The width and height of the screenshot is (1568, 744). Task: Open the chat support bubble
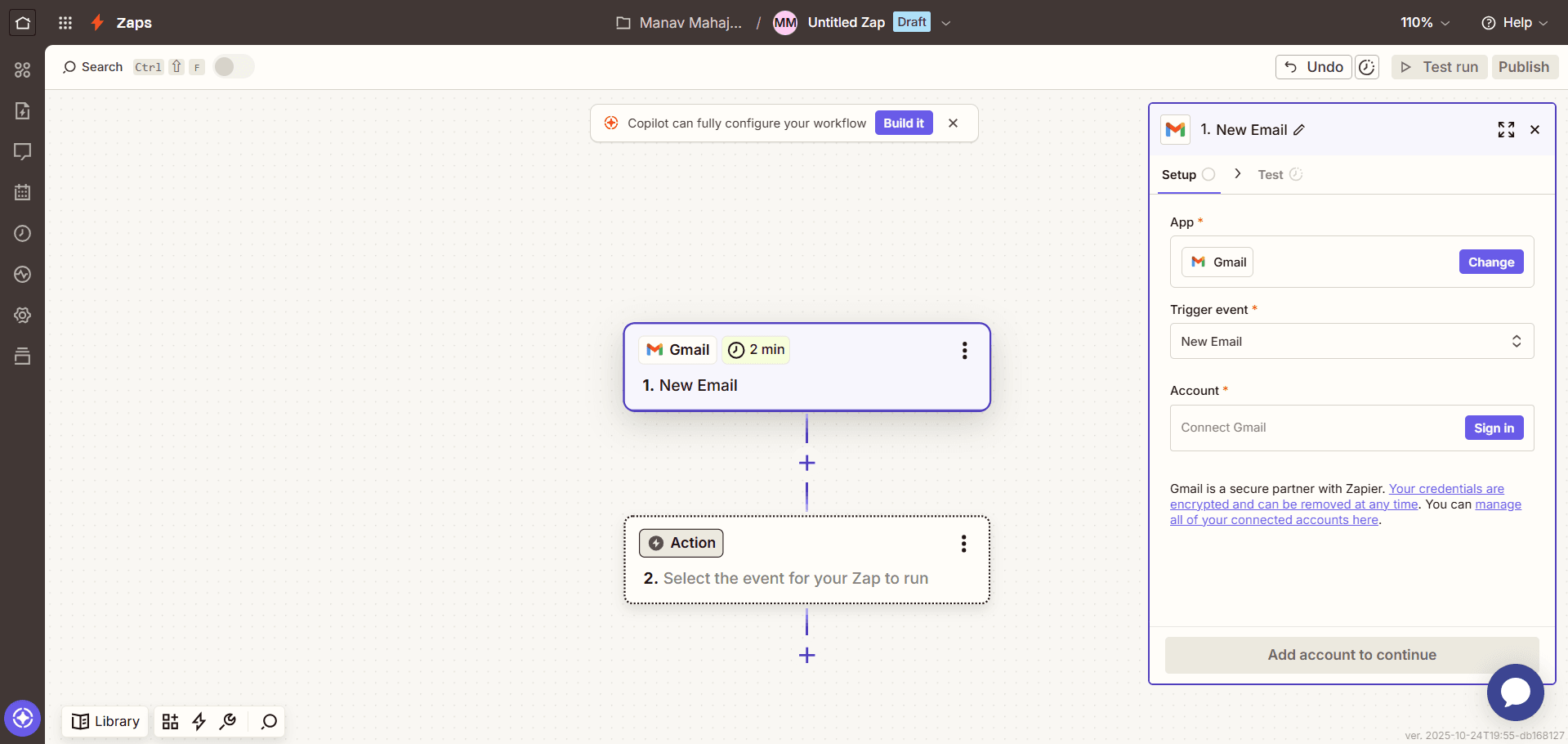(1515, 692)
